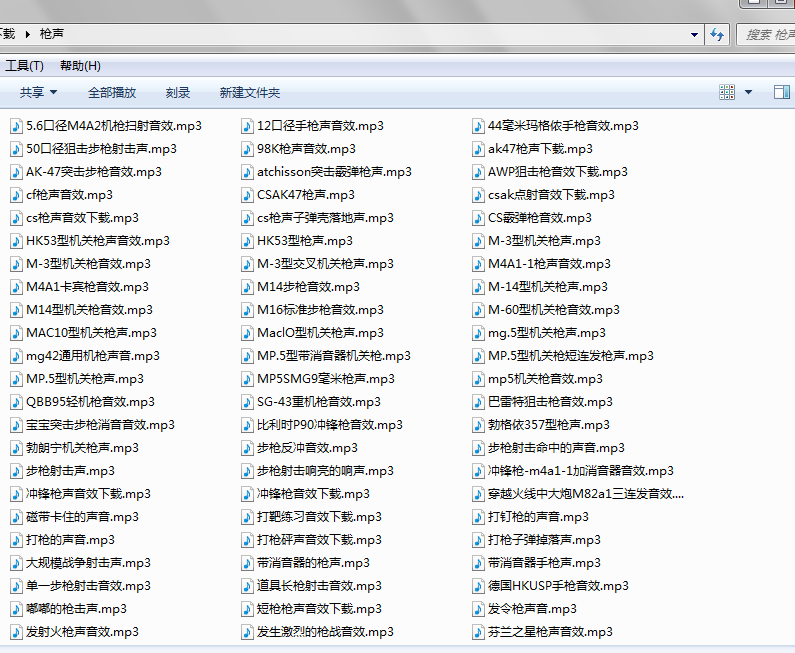Click the search 枪声 input field

click(x=767, y=34)
